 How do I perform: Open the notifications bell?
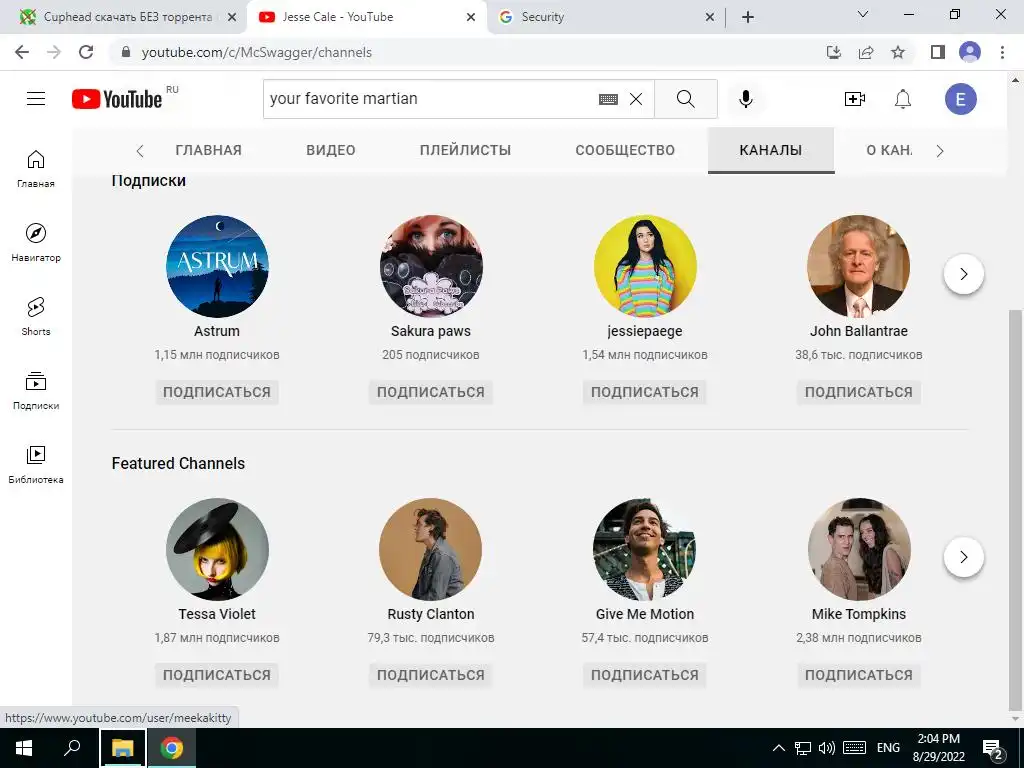pyautogui.click(x=903, y=99)
